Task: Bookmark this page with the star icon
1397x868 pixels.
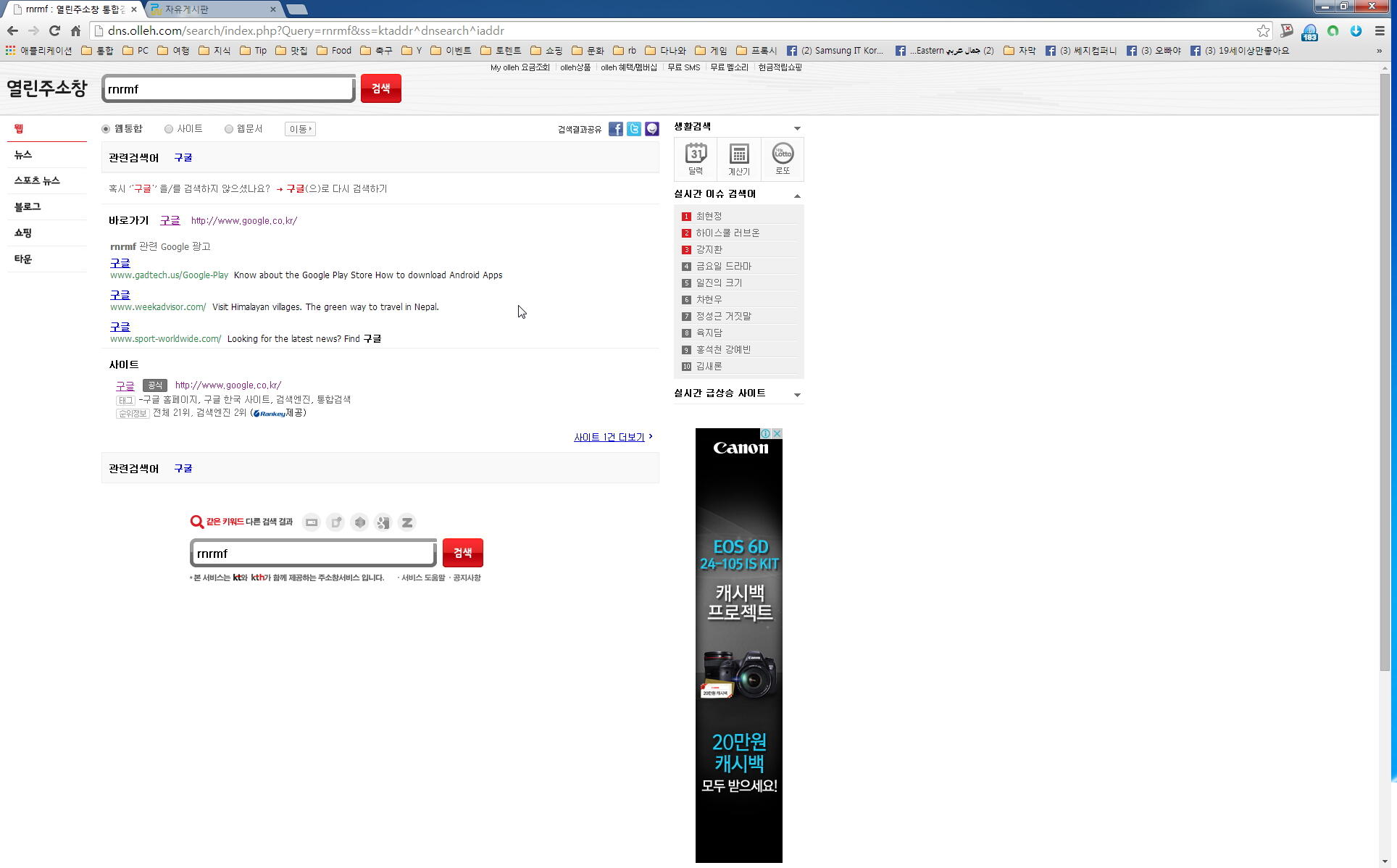Action: (x=1263, y=30)
